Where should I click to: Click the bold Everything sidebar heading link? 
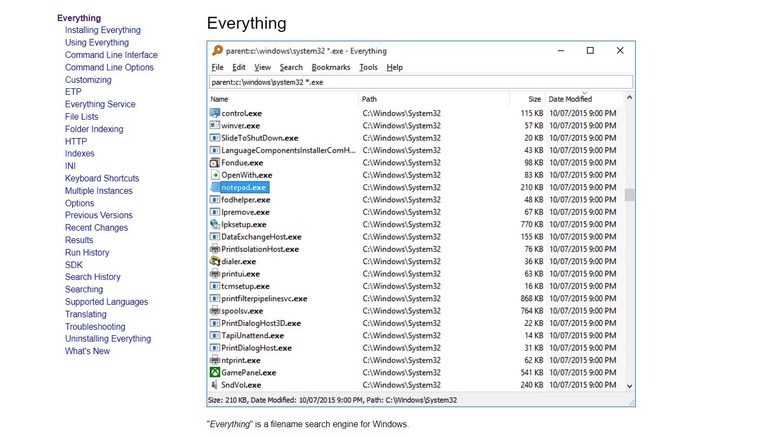tap(79, 18)
